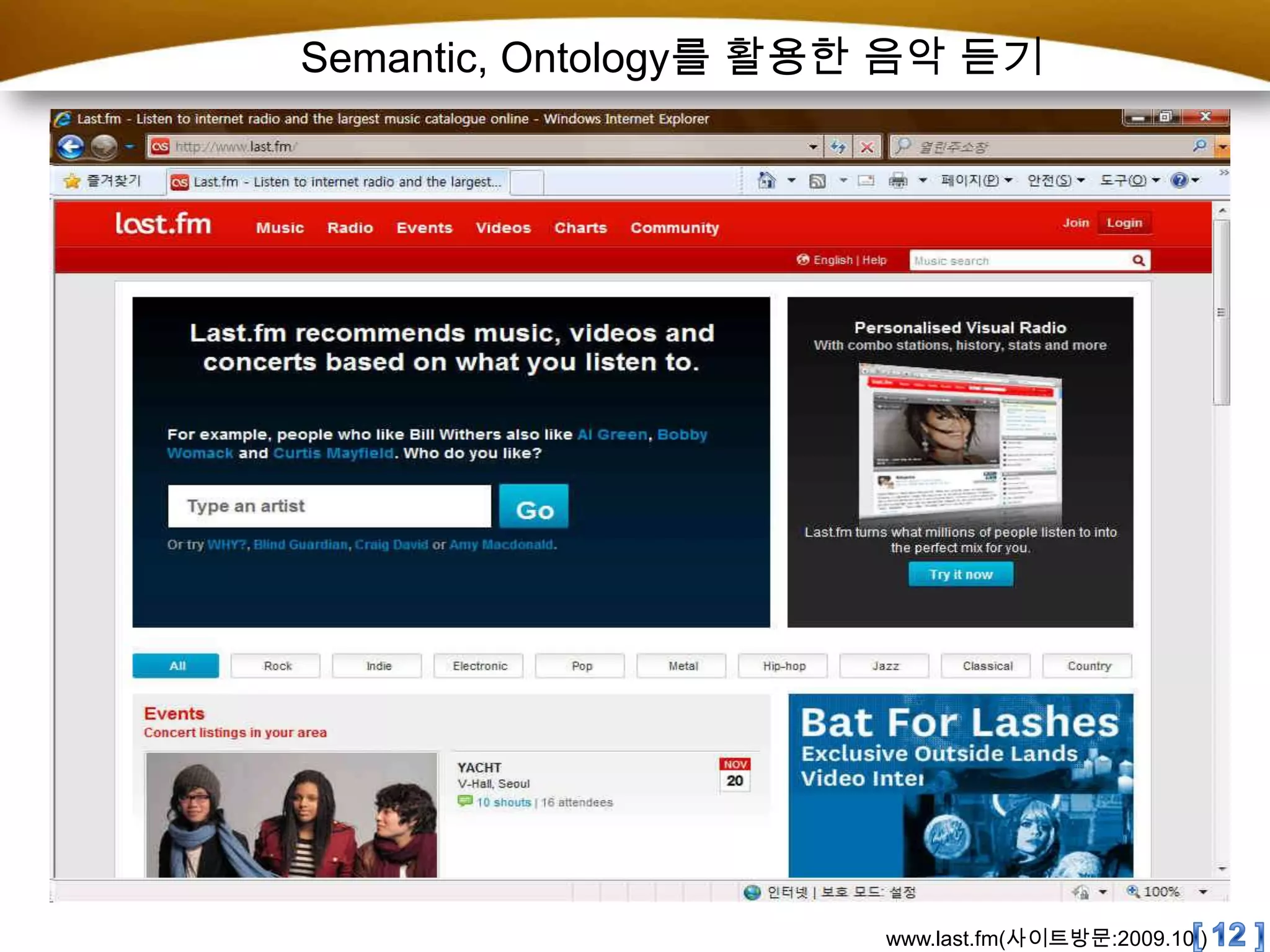Open the Videos navigation item
This screenshot has height=952, width=1270.
(x=503, y=228)
